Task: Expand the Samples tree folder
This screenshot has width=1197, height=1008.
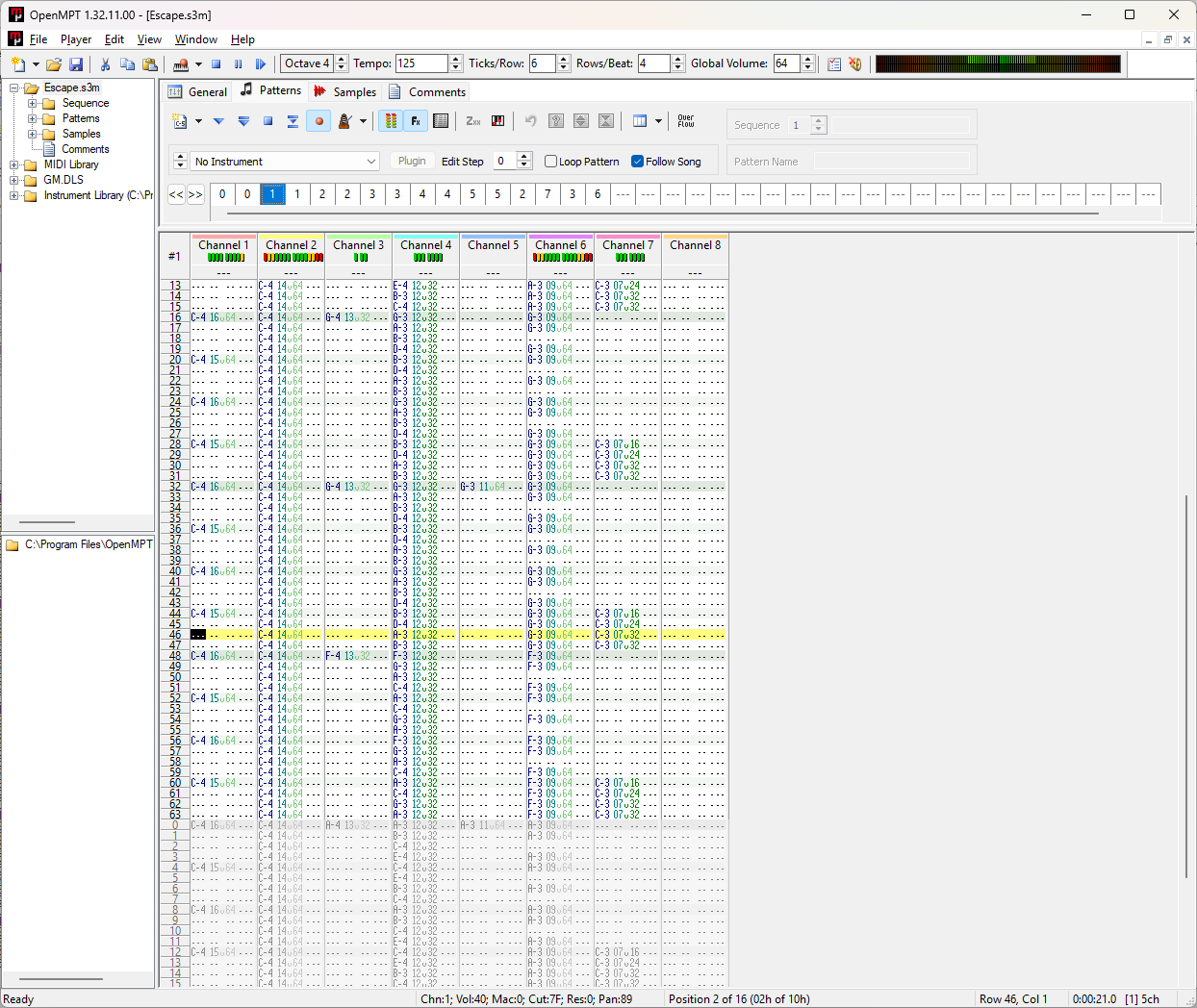Action: point(32,134)
